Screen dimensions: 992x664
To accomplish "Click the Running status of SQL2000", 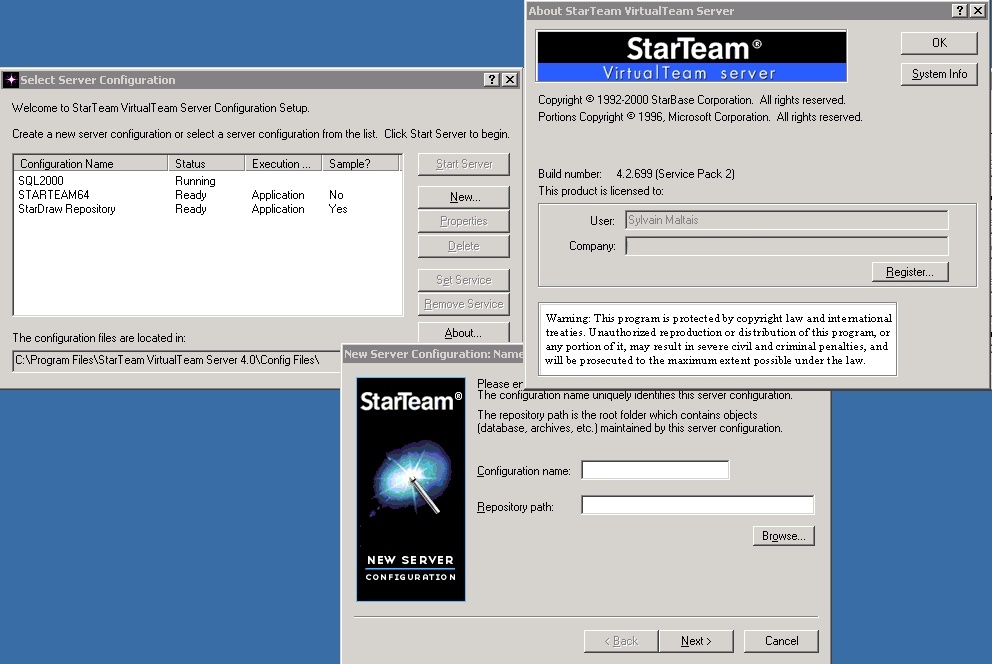I will pos(195,181).
